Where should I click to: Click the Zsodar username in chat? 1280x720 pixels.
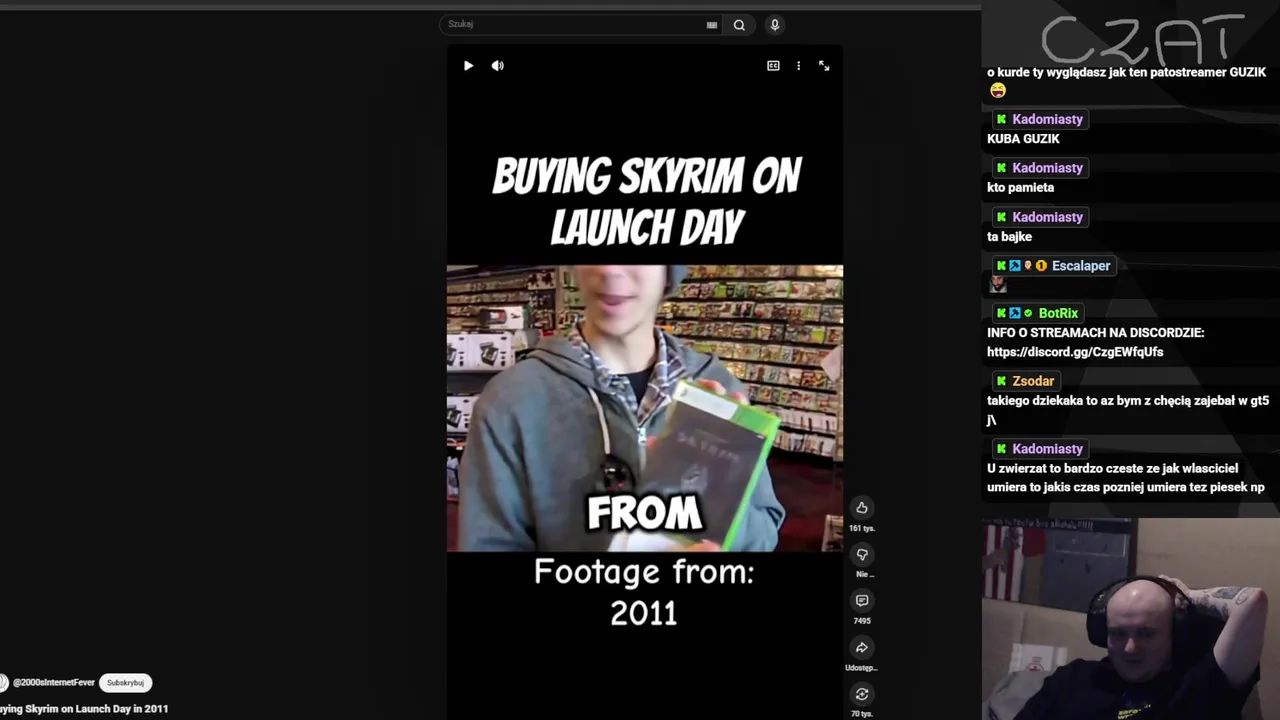coord(1033,381)
